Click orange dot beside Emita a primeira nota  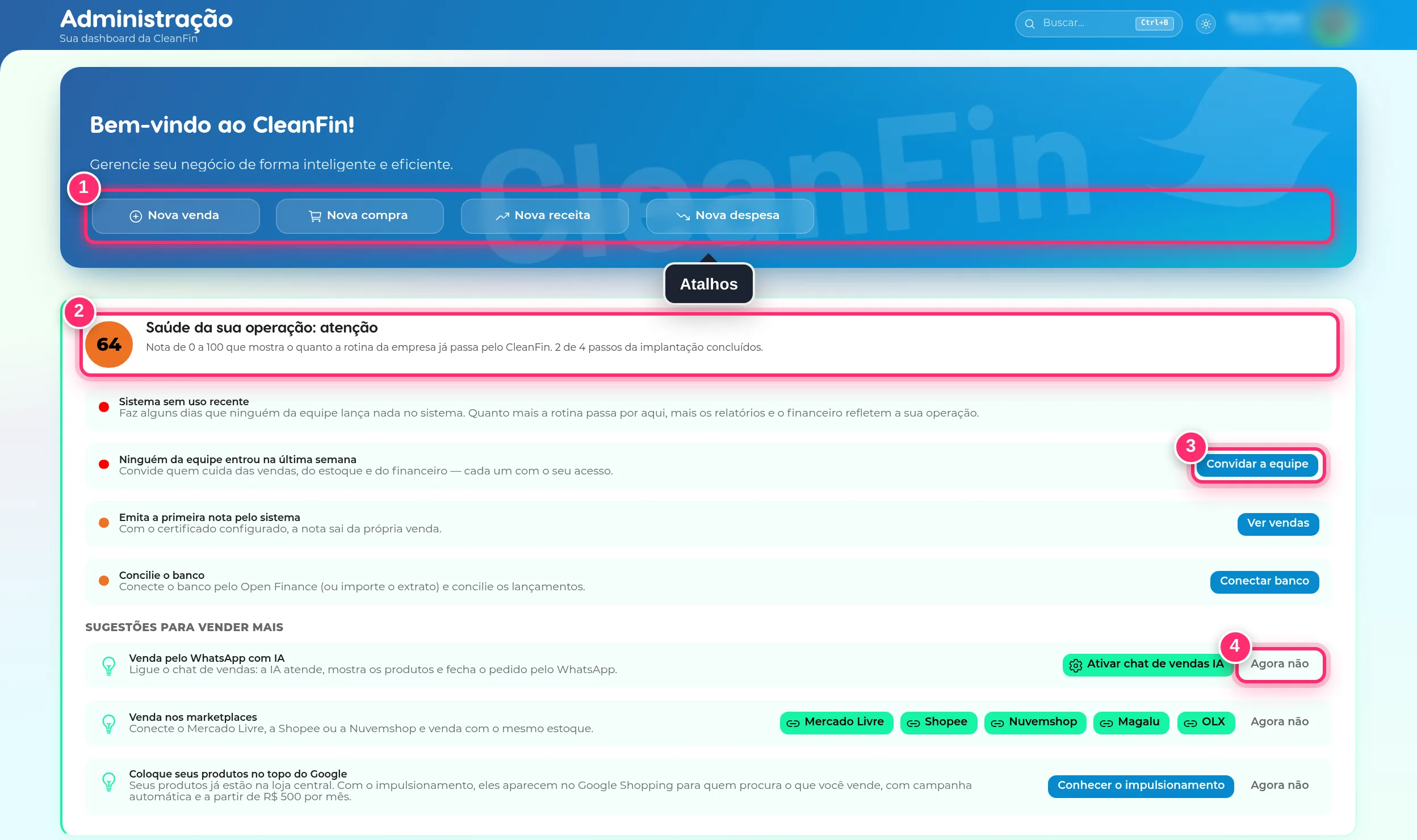pos(104,523)
